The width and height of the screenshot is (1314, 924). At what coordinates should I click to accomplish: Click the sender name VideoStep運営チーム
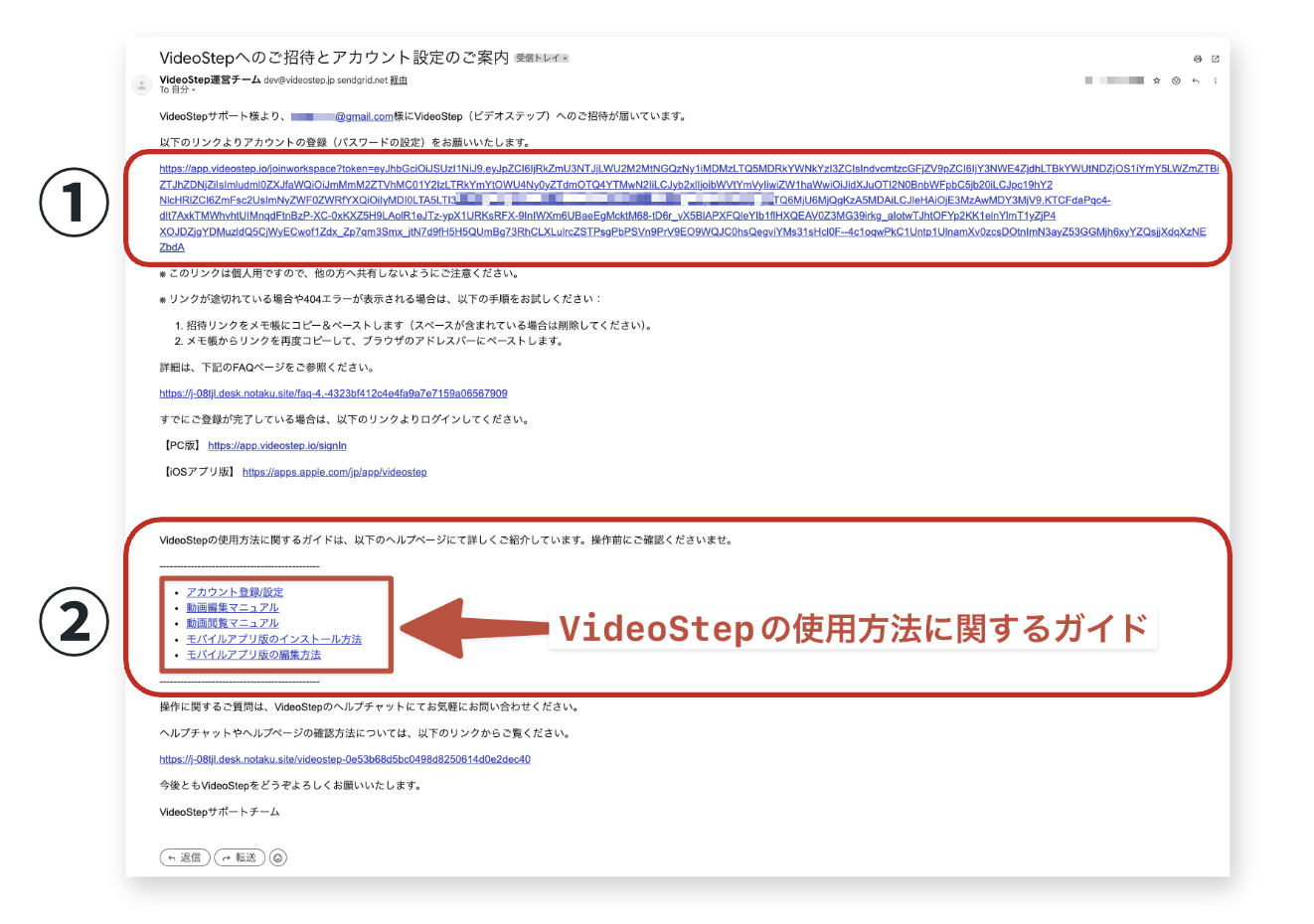210,79
